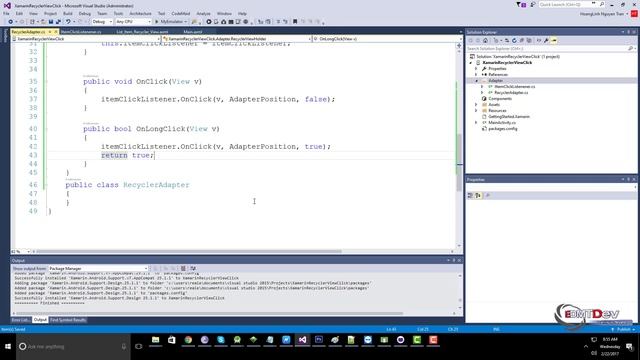Open the Debug configuration dropdown
The height and width of the screenshot is (360, 640).
pyautogui.click(x=102, y=22)
